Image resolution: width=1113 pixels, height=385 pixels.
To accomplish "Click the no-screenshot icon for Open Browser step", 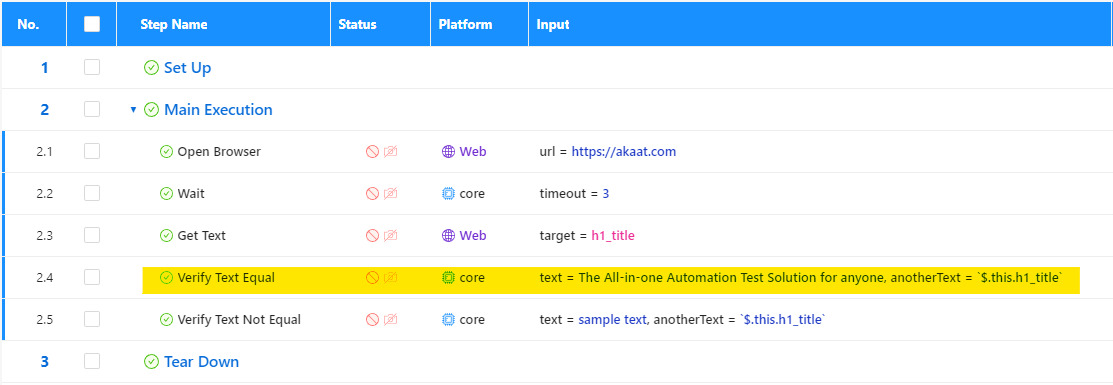I will [390, 151].
